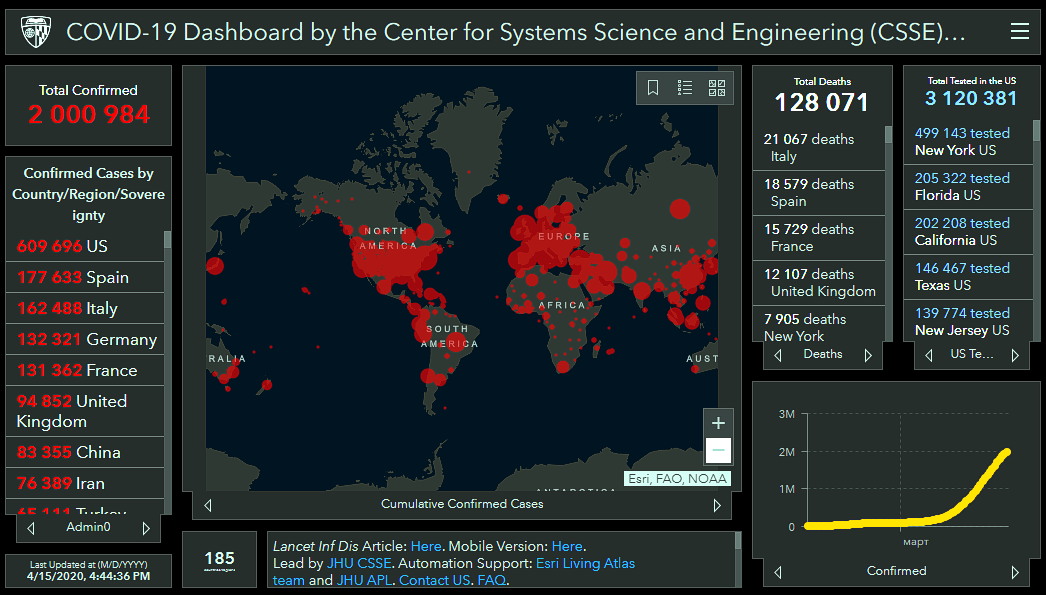Go to previous panel of US Tested list
This screenshot has height=595, width=1046.
[929, 355]
